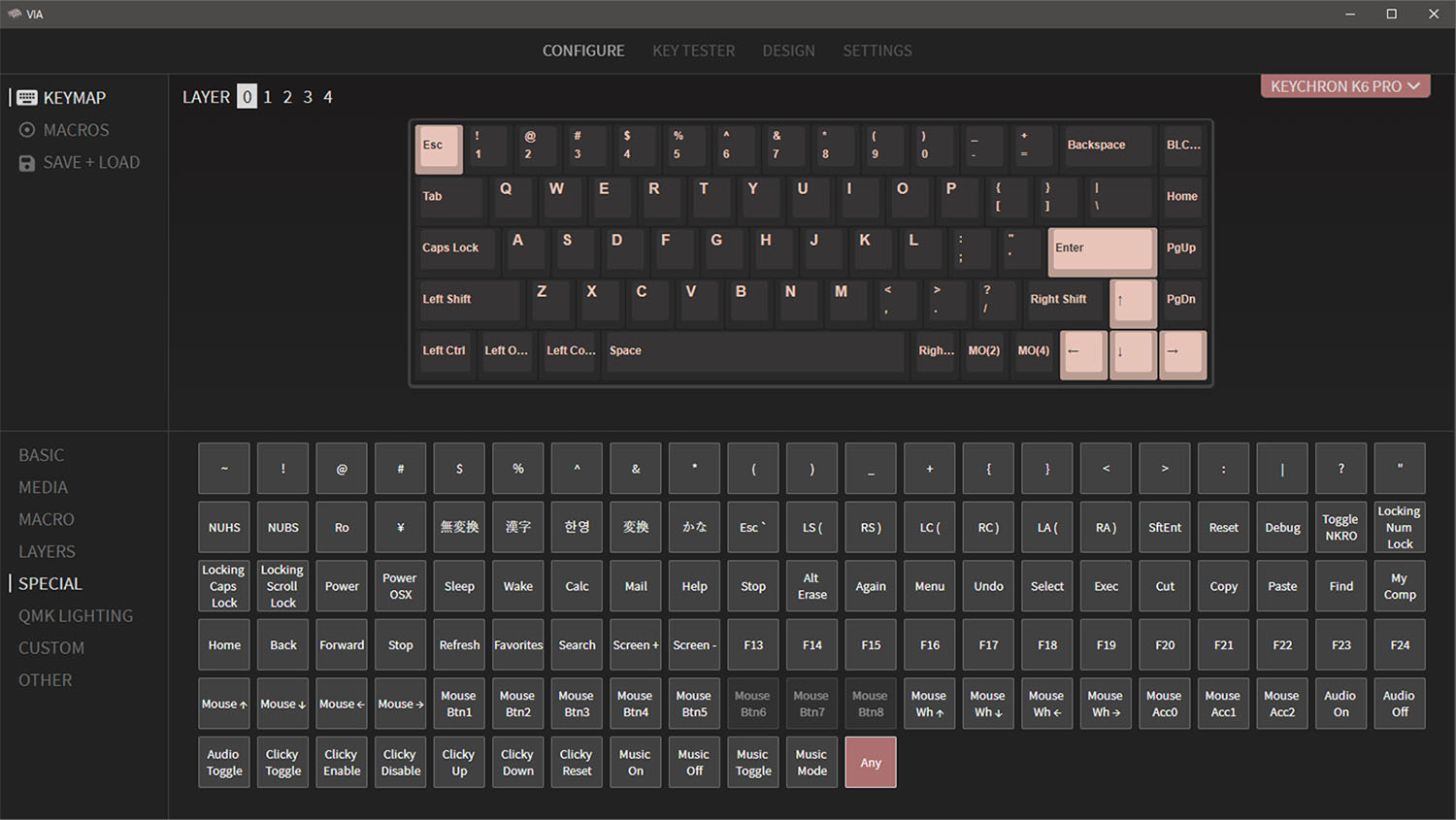
Task: Open the QMK LIGHTING category
Action: coord(76,615)
